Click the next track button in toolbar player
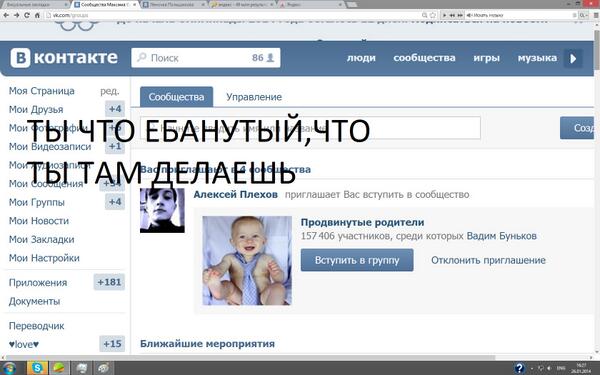This screenshot has width=600, height=375. pyautogui.click(x=460, y=15)
